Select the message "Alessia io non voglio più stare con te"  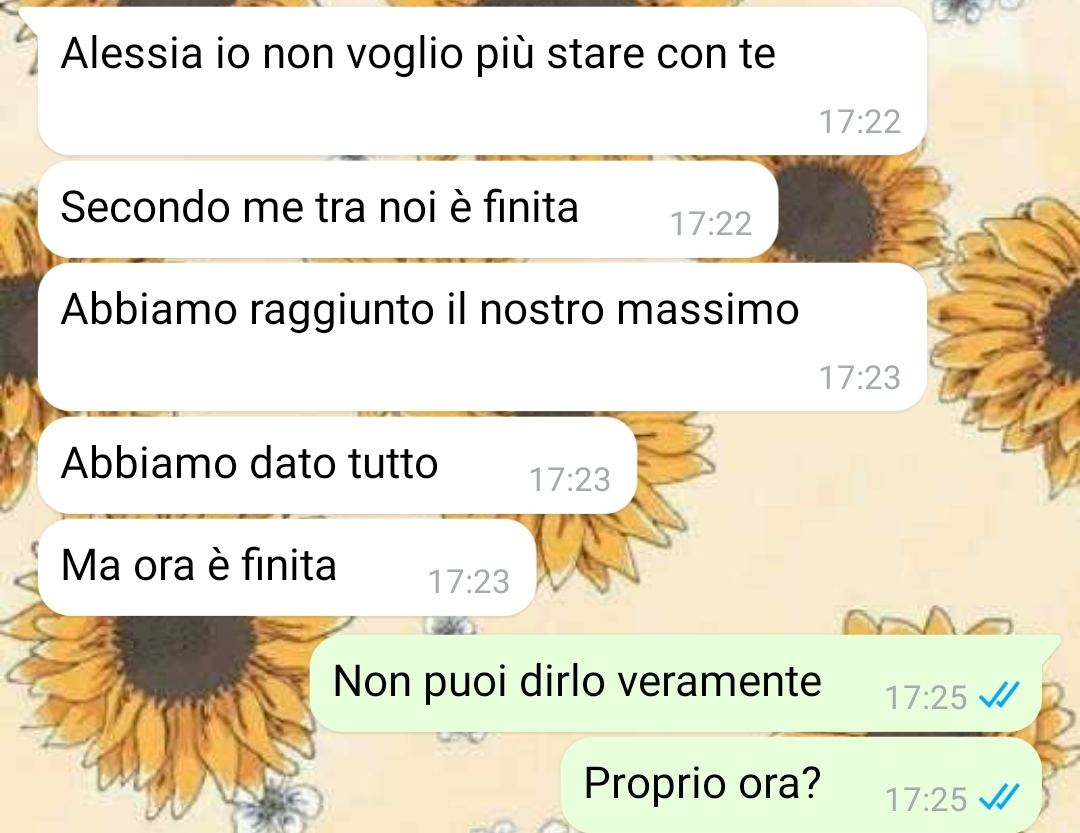tap(482, 81)
